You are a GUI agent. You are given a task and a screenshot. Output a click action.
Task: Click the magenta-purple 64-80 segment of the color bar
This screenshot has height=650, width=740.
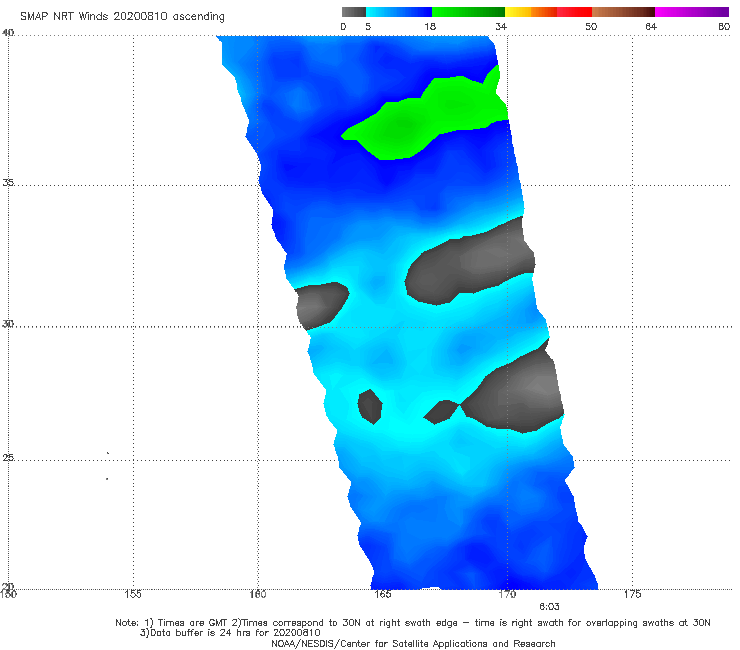pos(692,12)
